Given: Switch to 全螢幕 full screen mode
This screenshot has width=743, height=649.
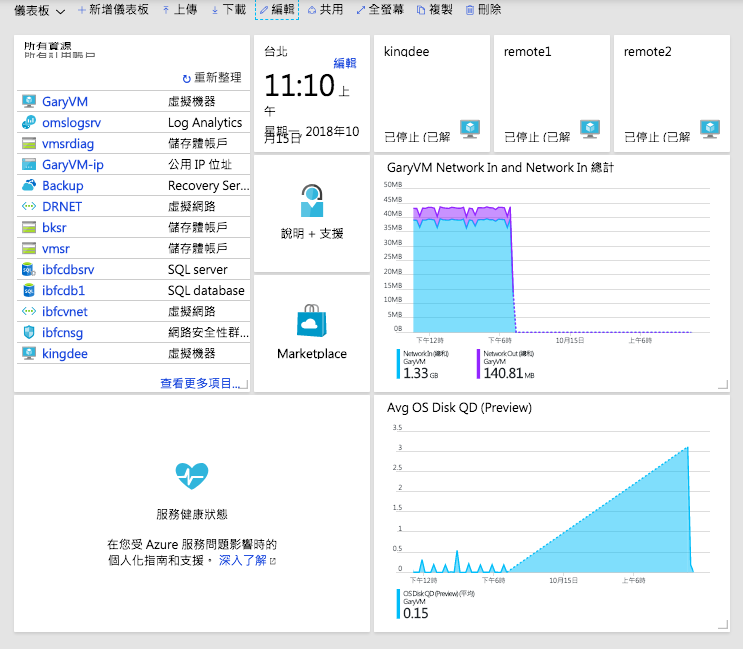Looking at the screenshot, I should (x=380, y=10).
